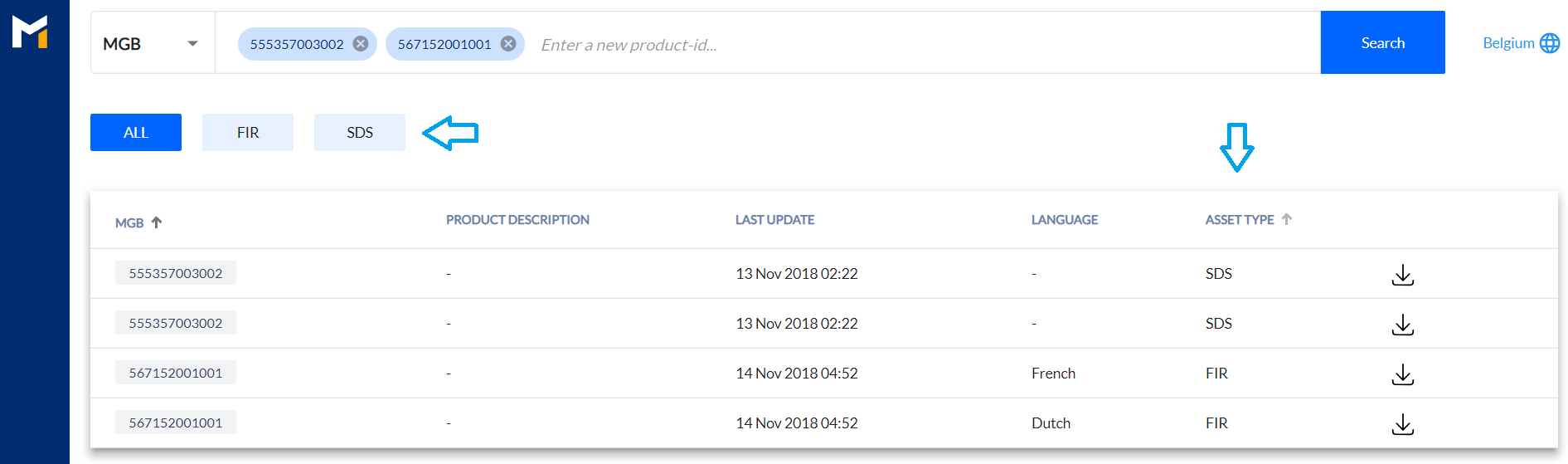Screen dimensions: 1568x464
Task: Click the Last Update column header
Action: (774, 220)
